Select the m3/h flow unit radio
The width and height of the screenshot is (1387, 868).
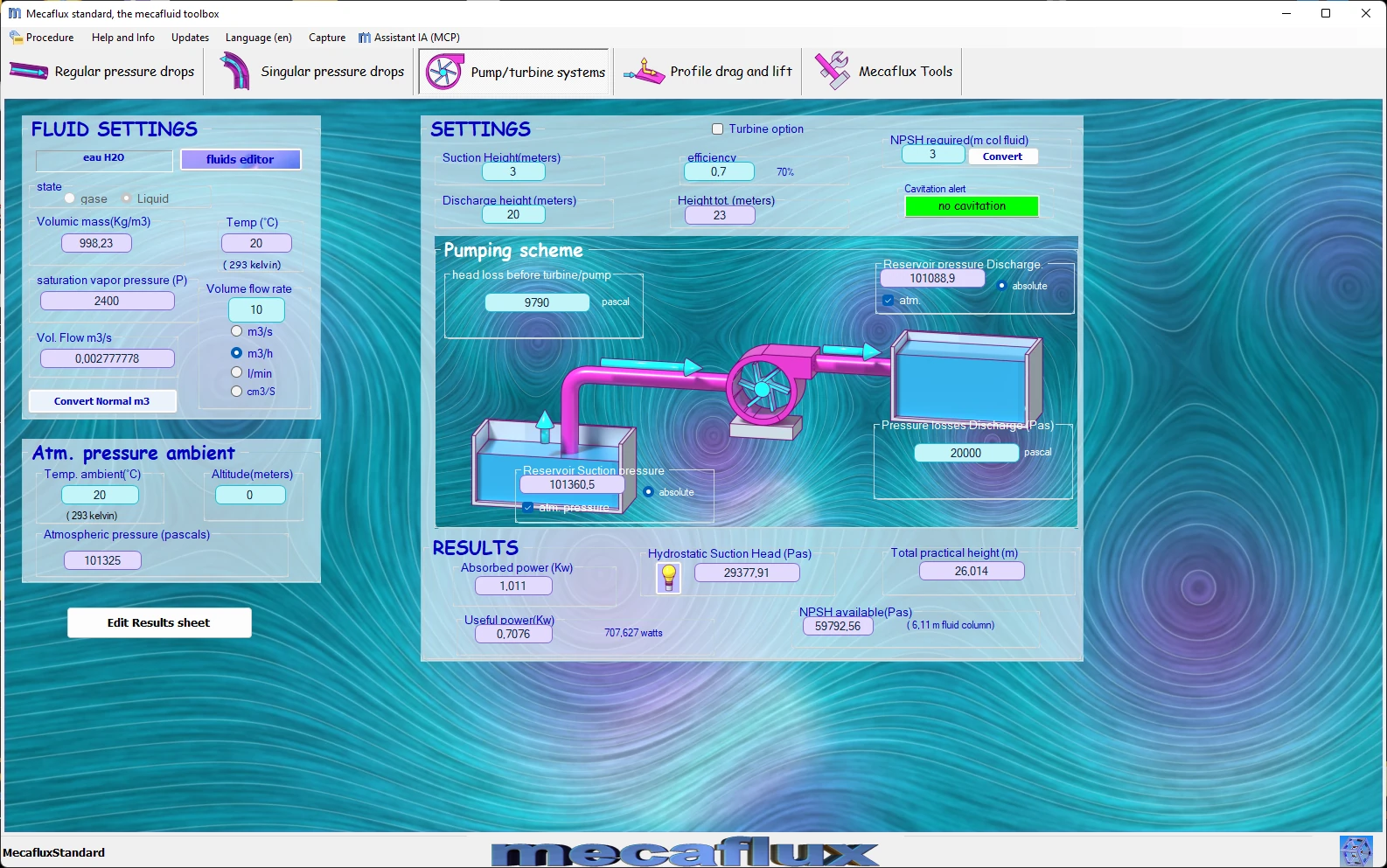[x=236, y=353]
